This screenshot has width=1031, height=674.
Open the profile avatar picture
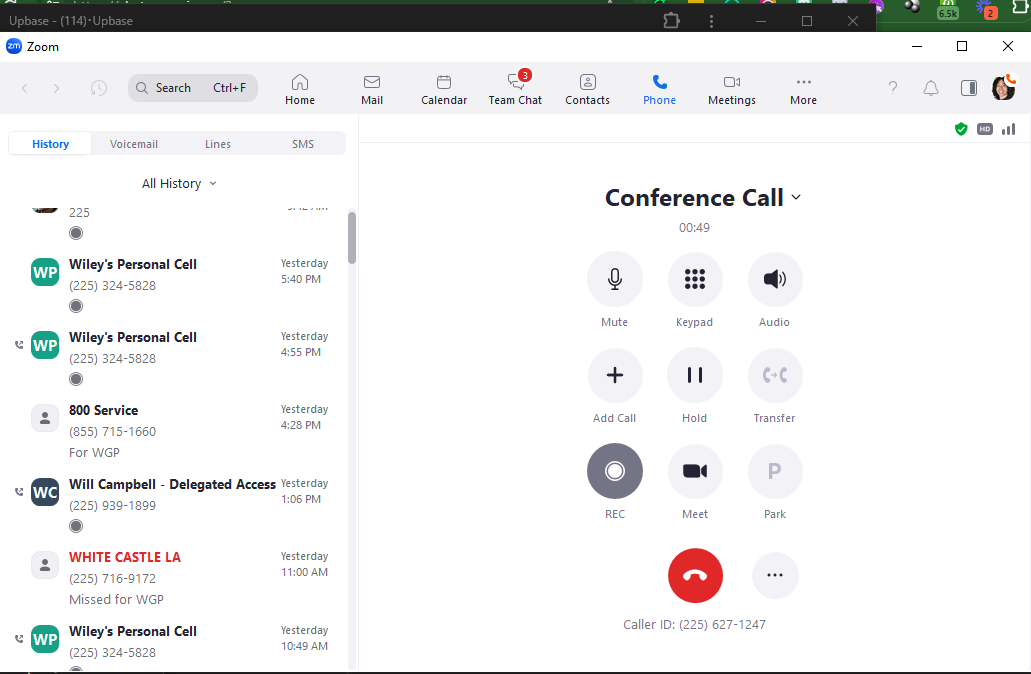[x=1004, y=88]
